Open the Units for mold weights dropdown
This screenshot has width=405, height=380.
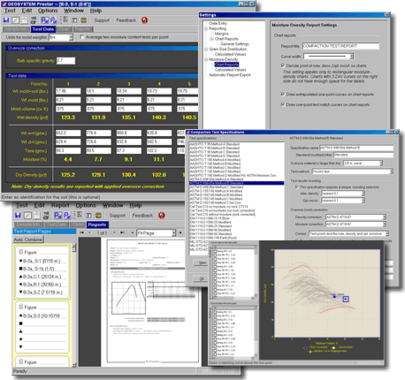71,37
